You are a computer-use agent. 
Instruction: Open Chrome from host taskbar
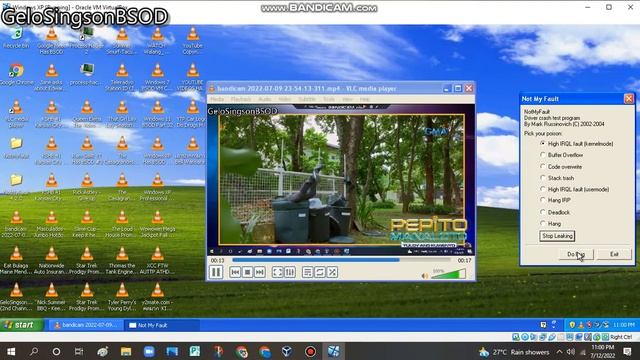(241, 351)
